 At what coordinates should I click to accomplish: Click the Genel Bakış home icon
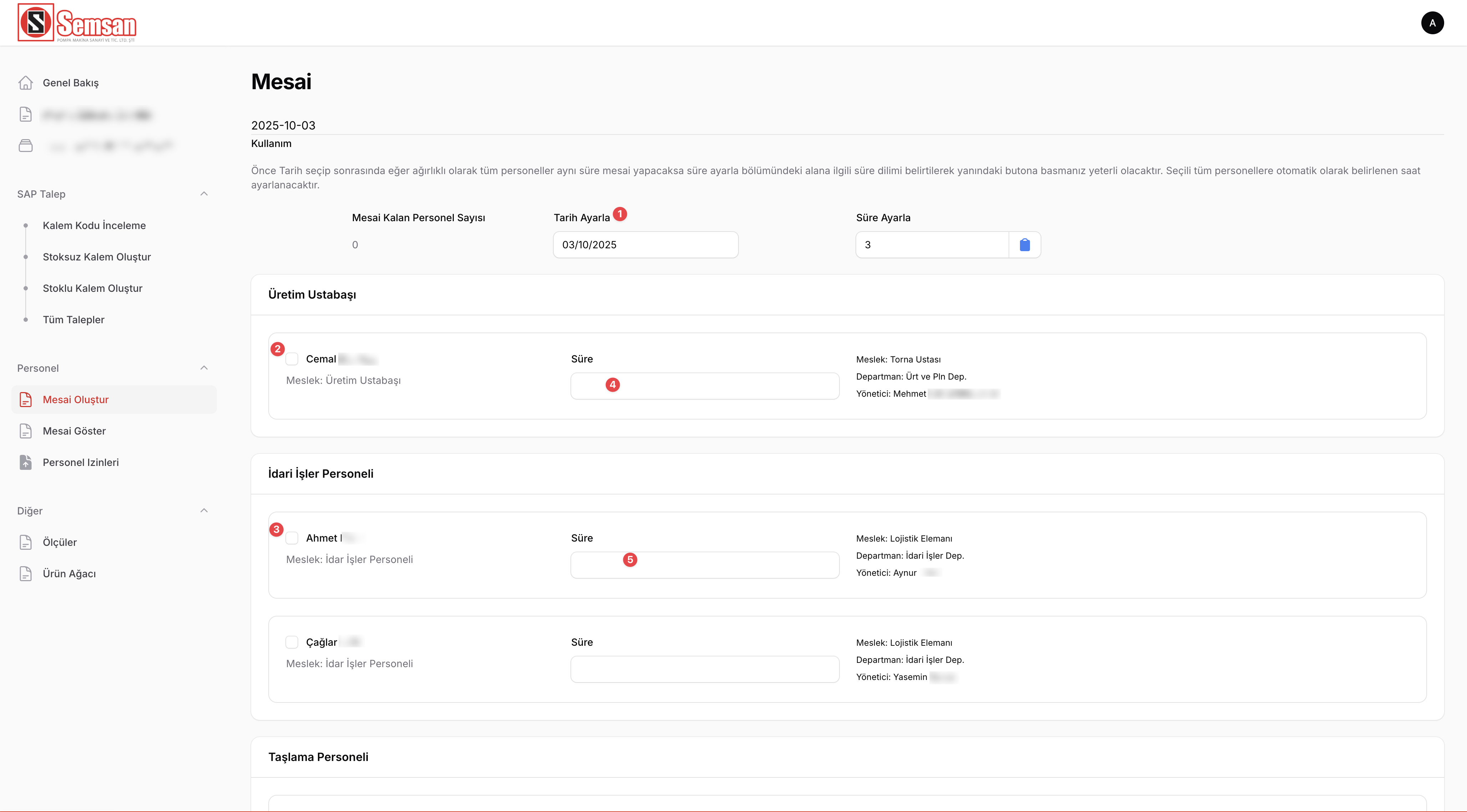(26, 82)
